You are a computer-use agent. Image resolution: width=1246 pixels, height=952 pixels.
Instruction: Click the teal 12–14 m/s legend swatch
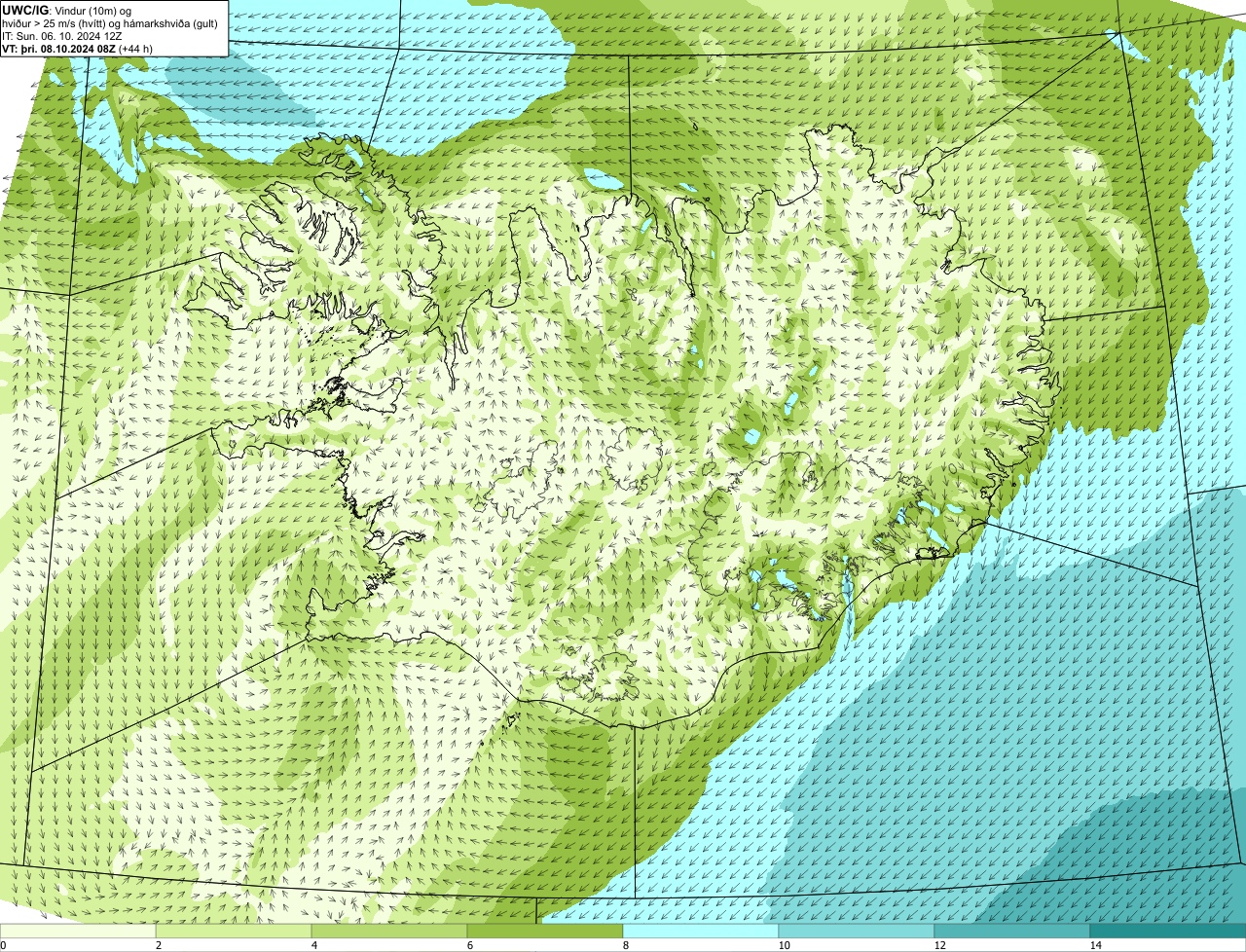click(x=1012, y=931)
